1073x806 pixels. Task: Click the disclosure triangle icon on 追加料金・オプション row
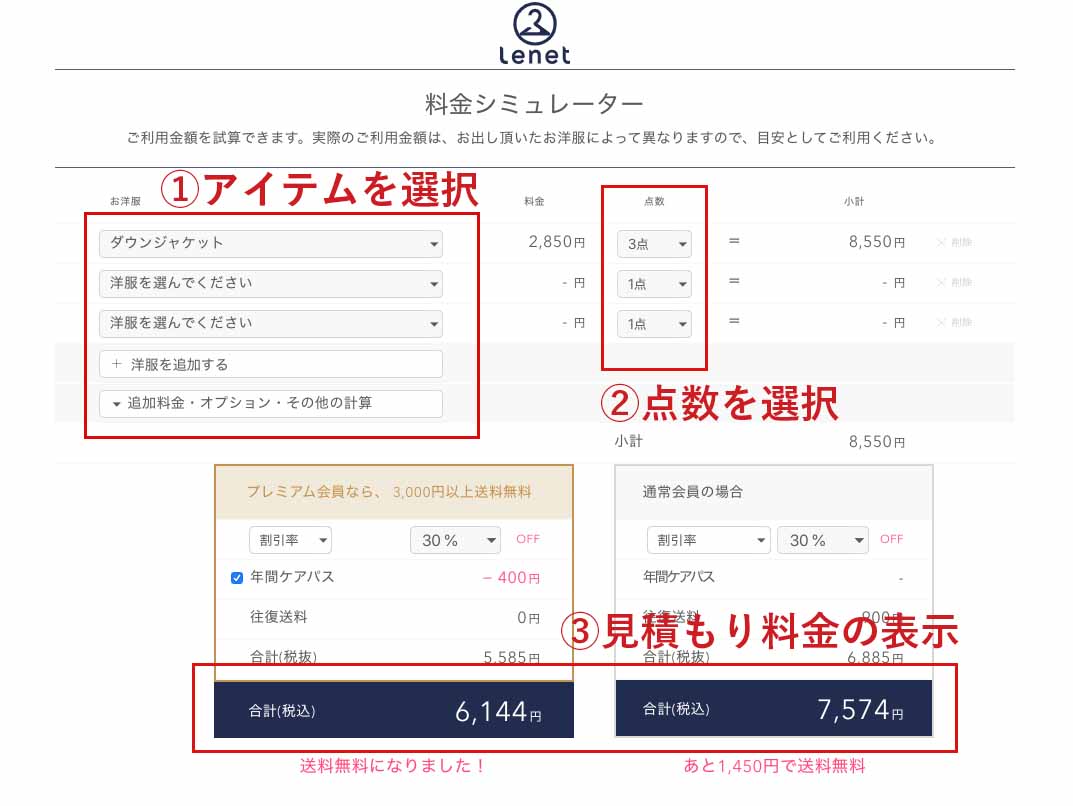pyautogui.click(x=114, y=403)
